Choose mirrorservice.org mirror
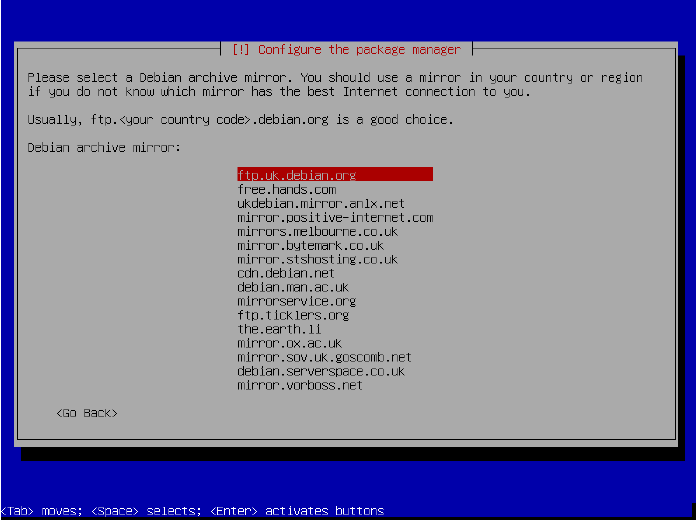Viewport: 696px width, 520px height. 297,301
